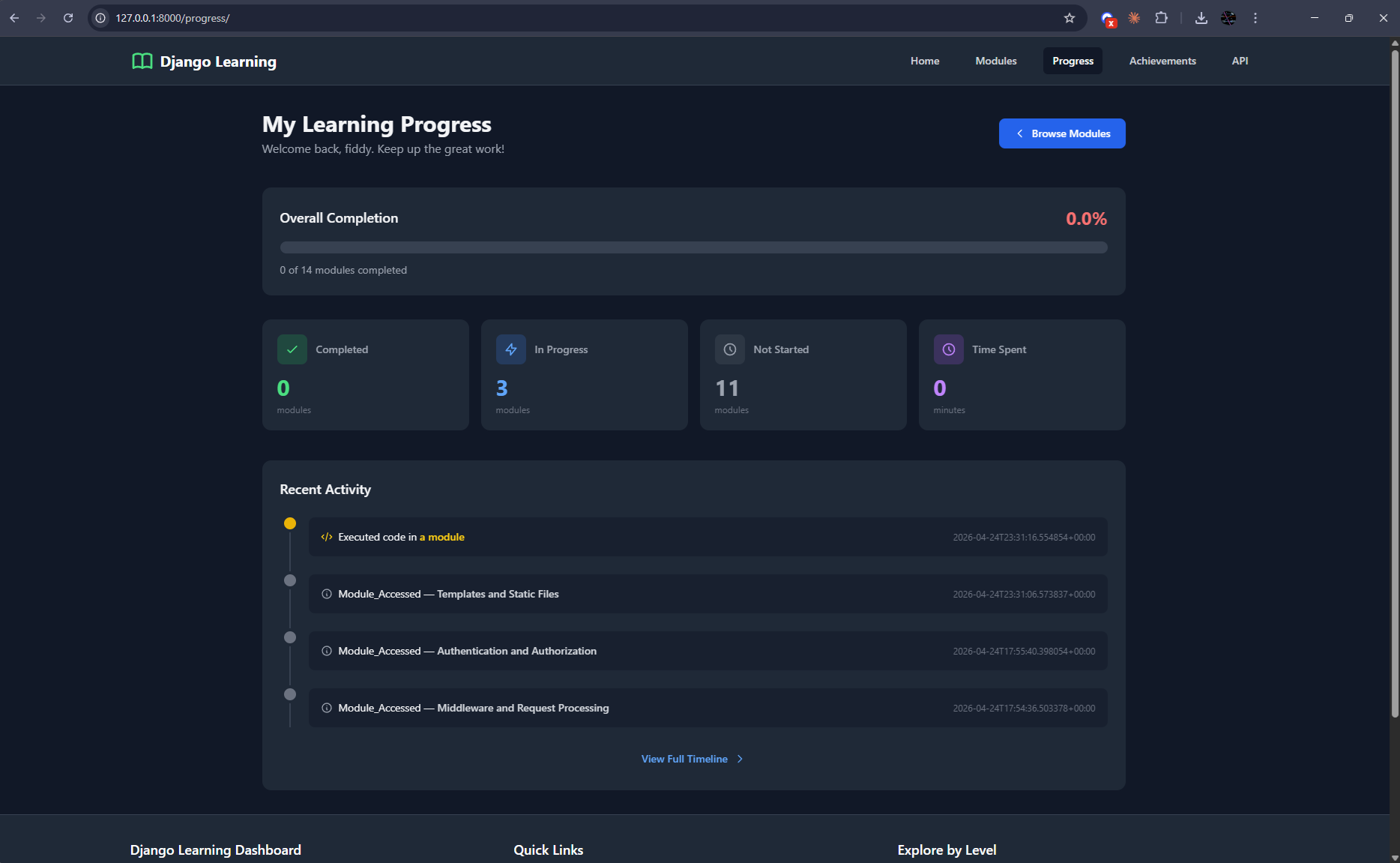Screen dimensions: 1400x863
Task: Open the browser profile avatar
Action: tap(1228, 18)
